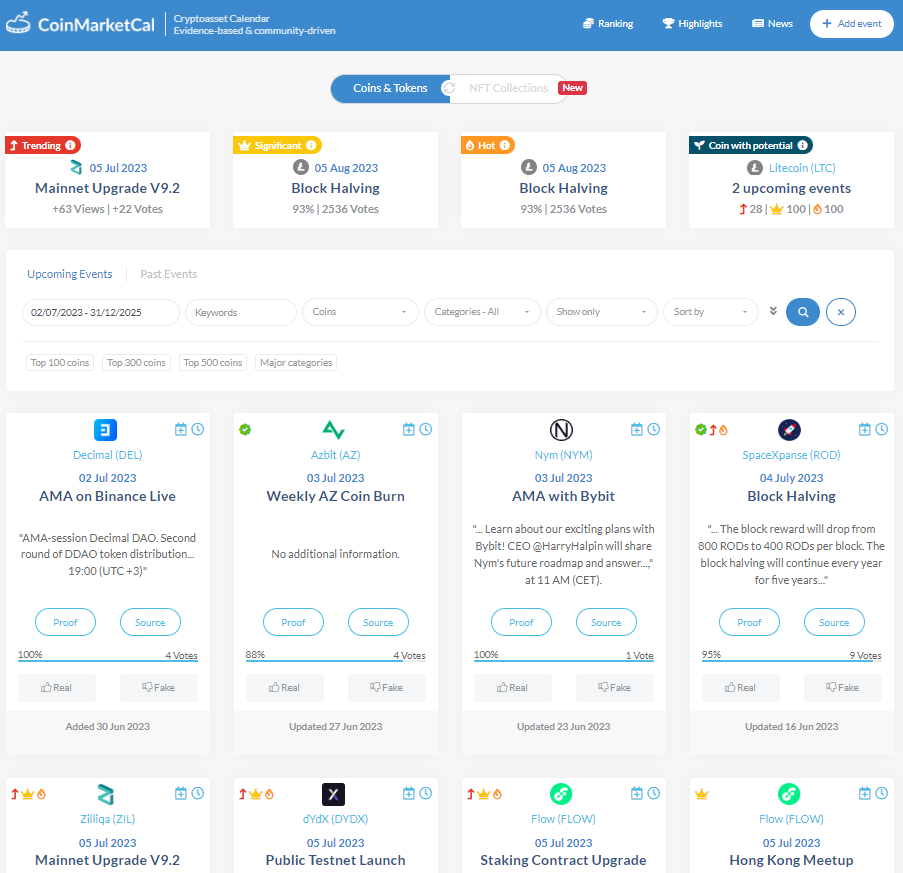Open the Coins dropdown
Viewport: 903px width, 873px height.
click(361, 312)
